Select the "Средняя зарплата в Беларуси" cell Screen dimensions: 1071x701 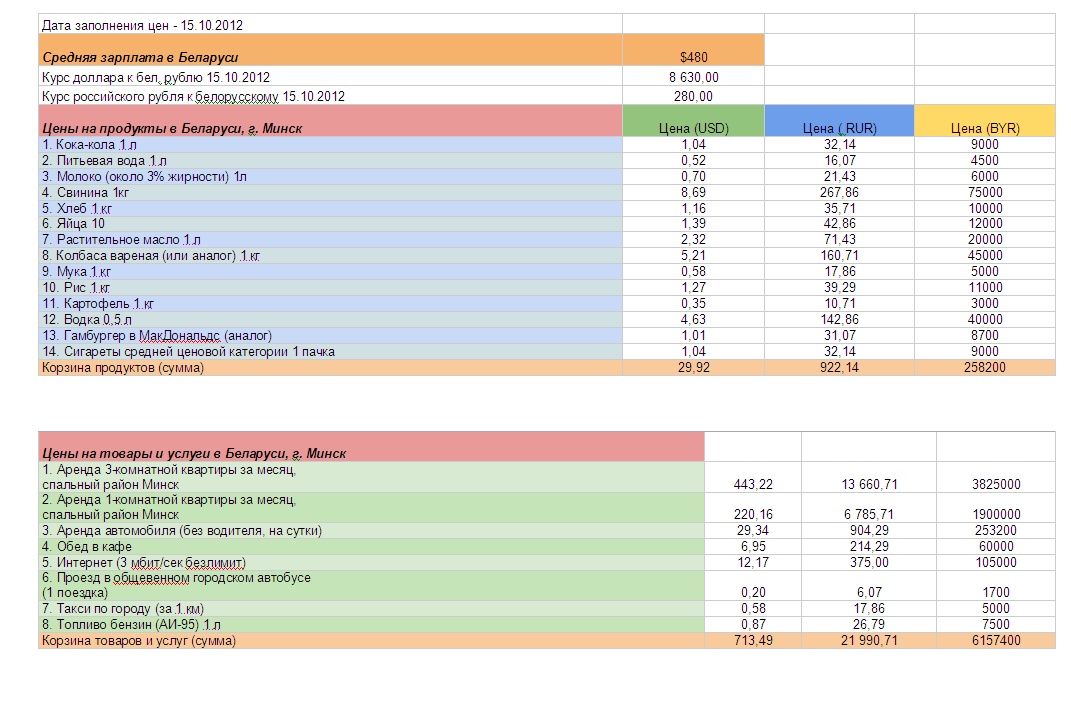[140, 58]
